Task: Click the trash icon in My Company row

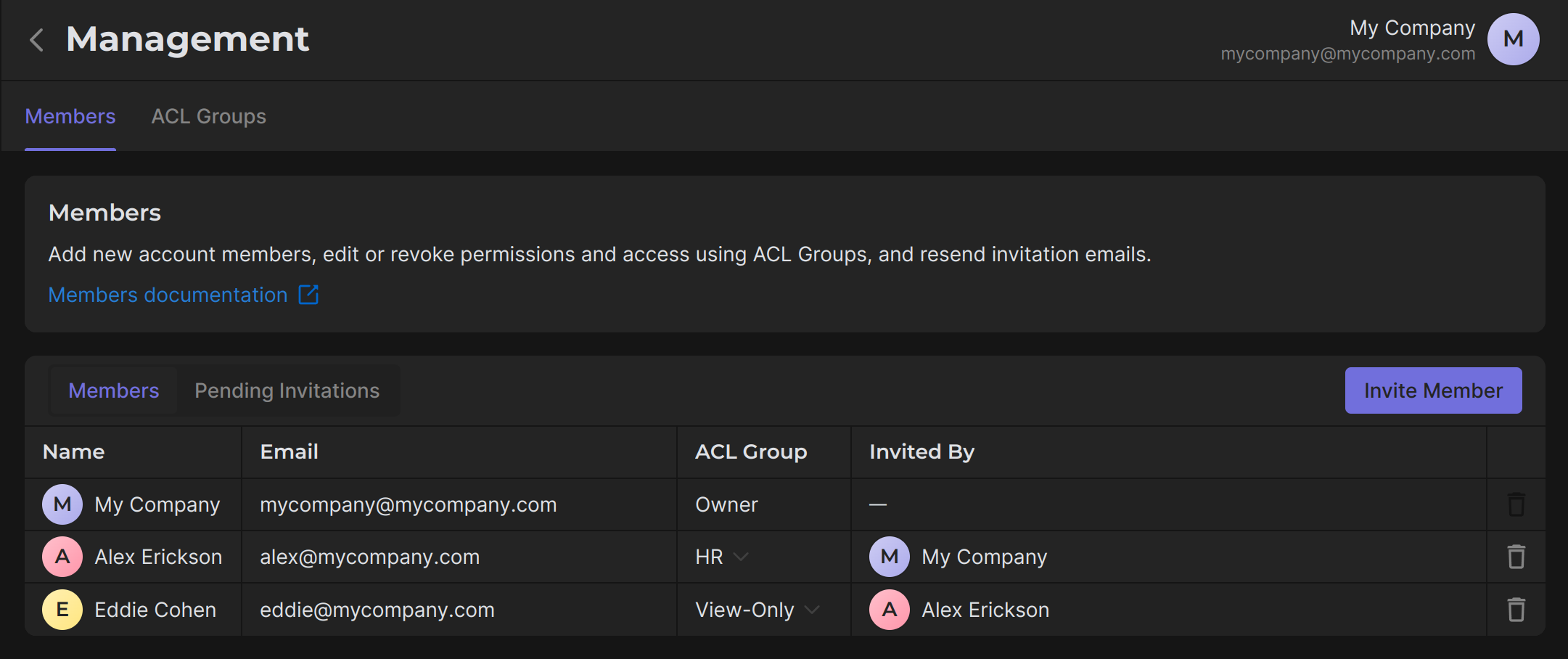Action: (1516, 504)
